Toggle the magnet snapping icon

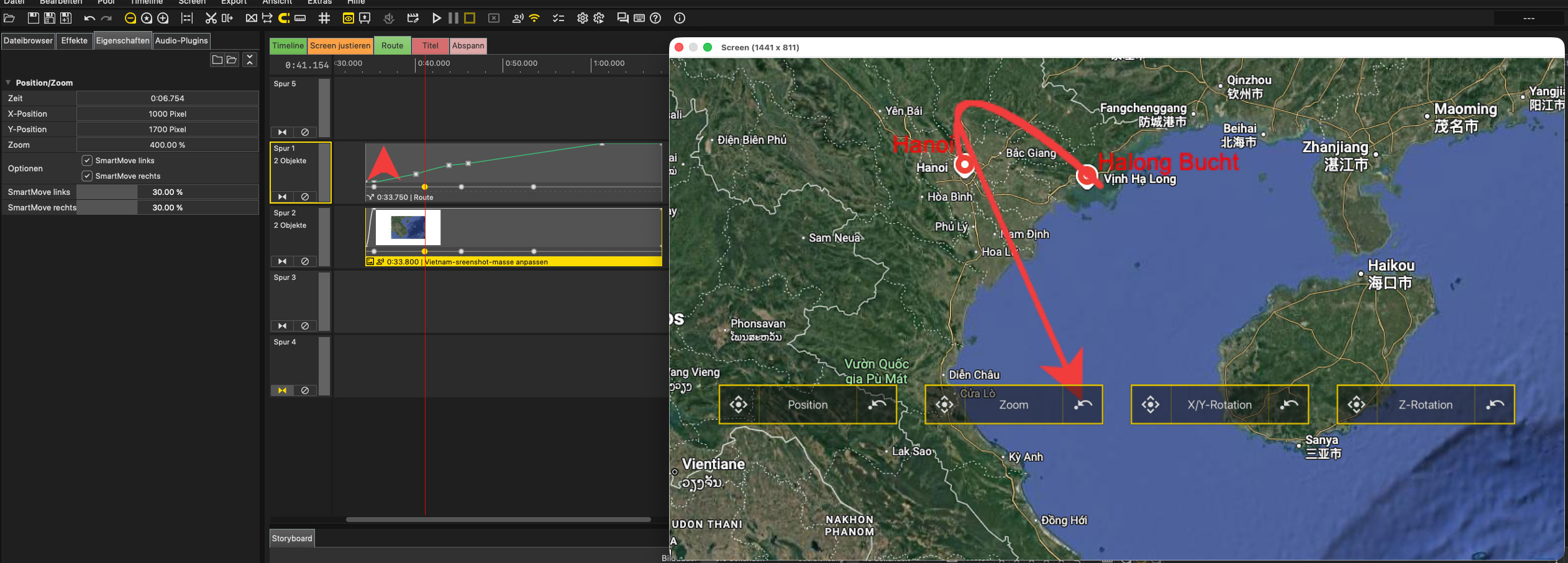[x=284, y=18]
